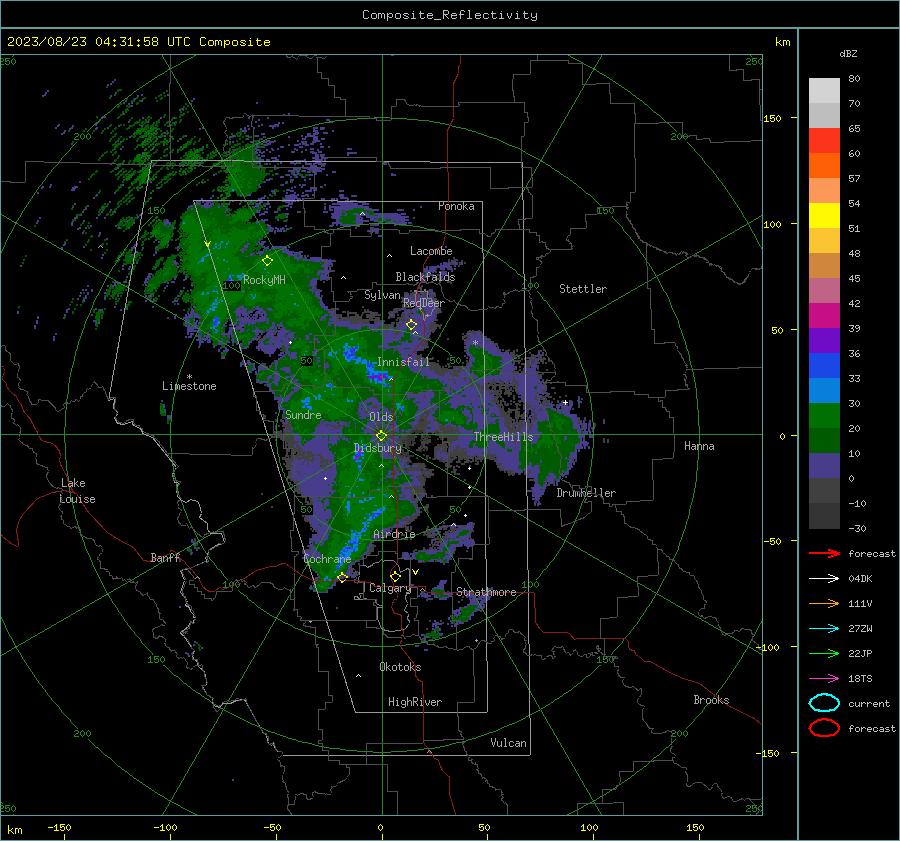Click the yellow V marker right of Calgary diamond
This screenshot has width=900, height=841.
[x=415, y=572]
